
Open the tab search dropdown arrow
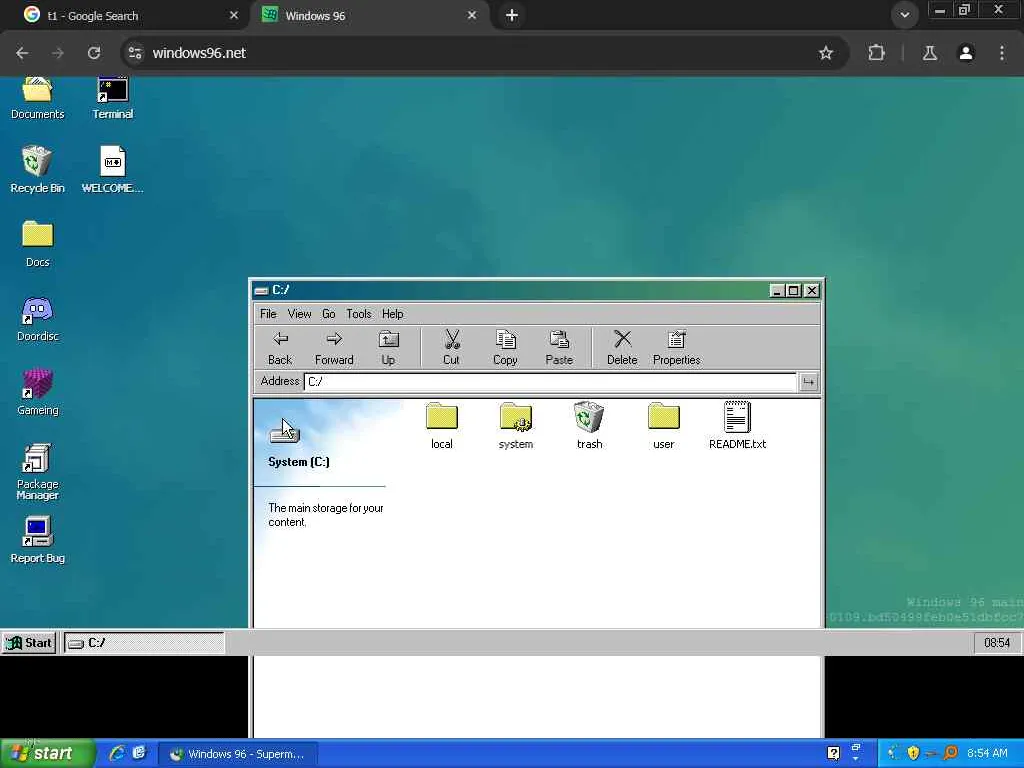pyautogui.click(x=904, y=15)
